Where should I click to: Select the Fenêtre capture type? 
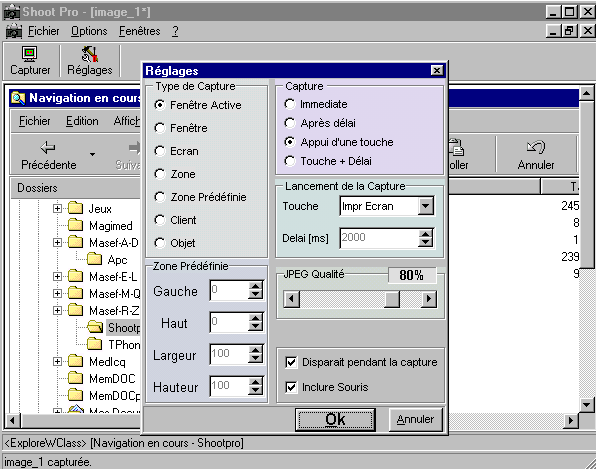160,128
